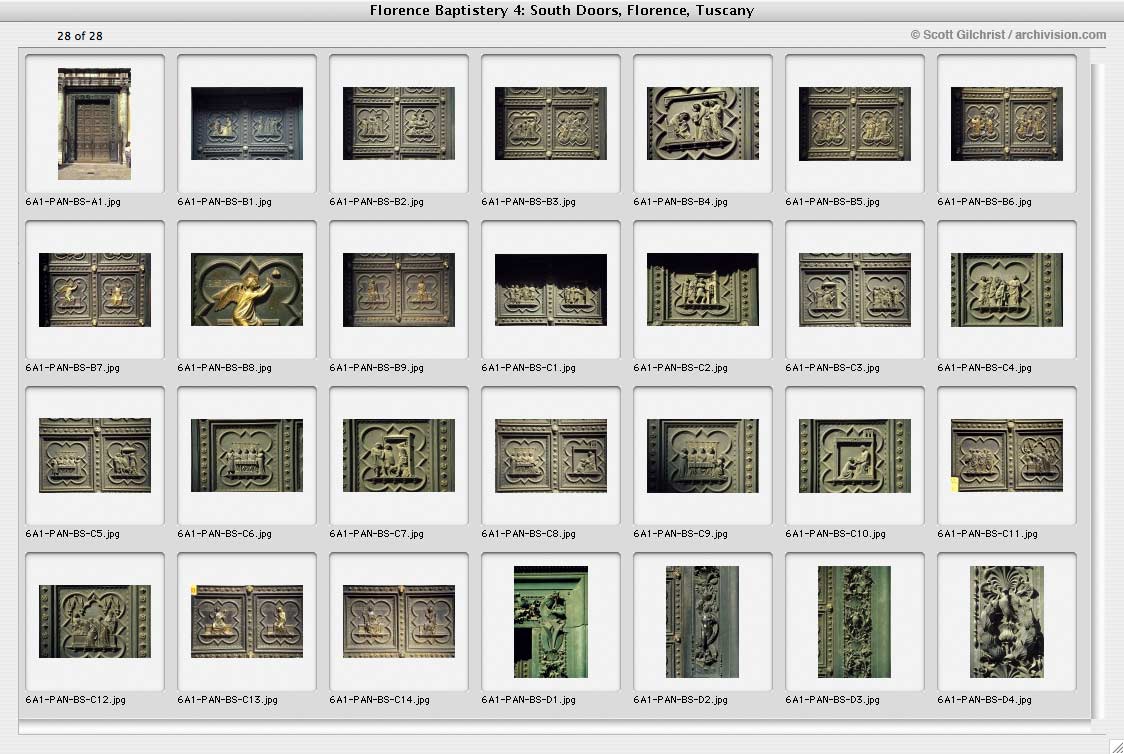This screenshot has width=1124, height=754.
Task: Select thumbnail 6A1-PAN-BS-C13.jpg
Action: coord(247,621)
